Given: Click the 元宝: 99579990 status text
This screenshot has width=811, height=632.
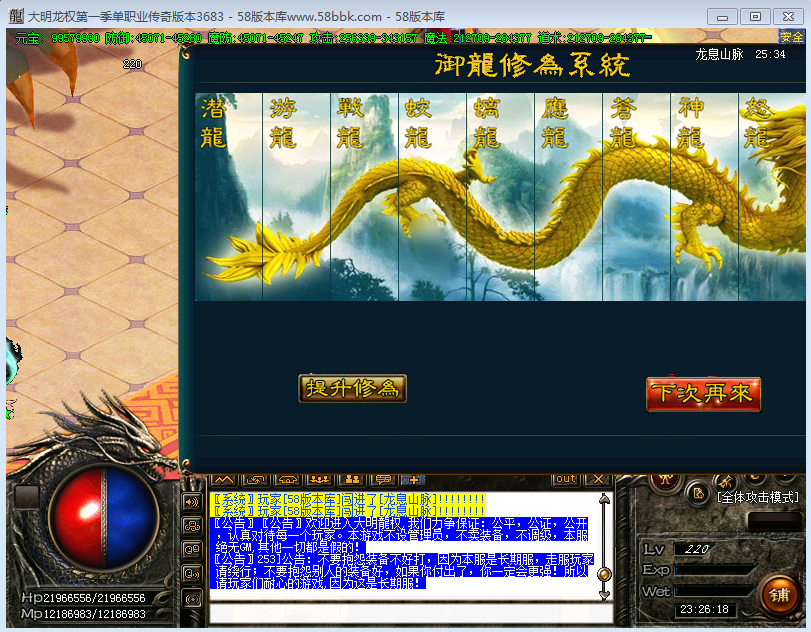Looking at the screenshot, I should pos(57,38).
